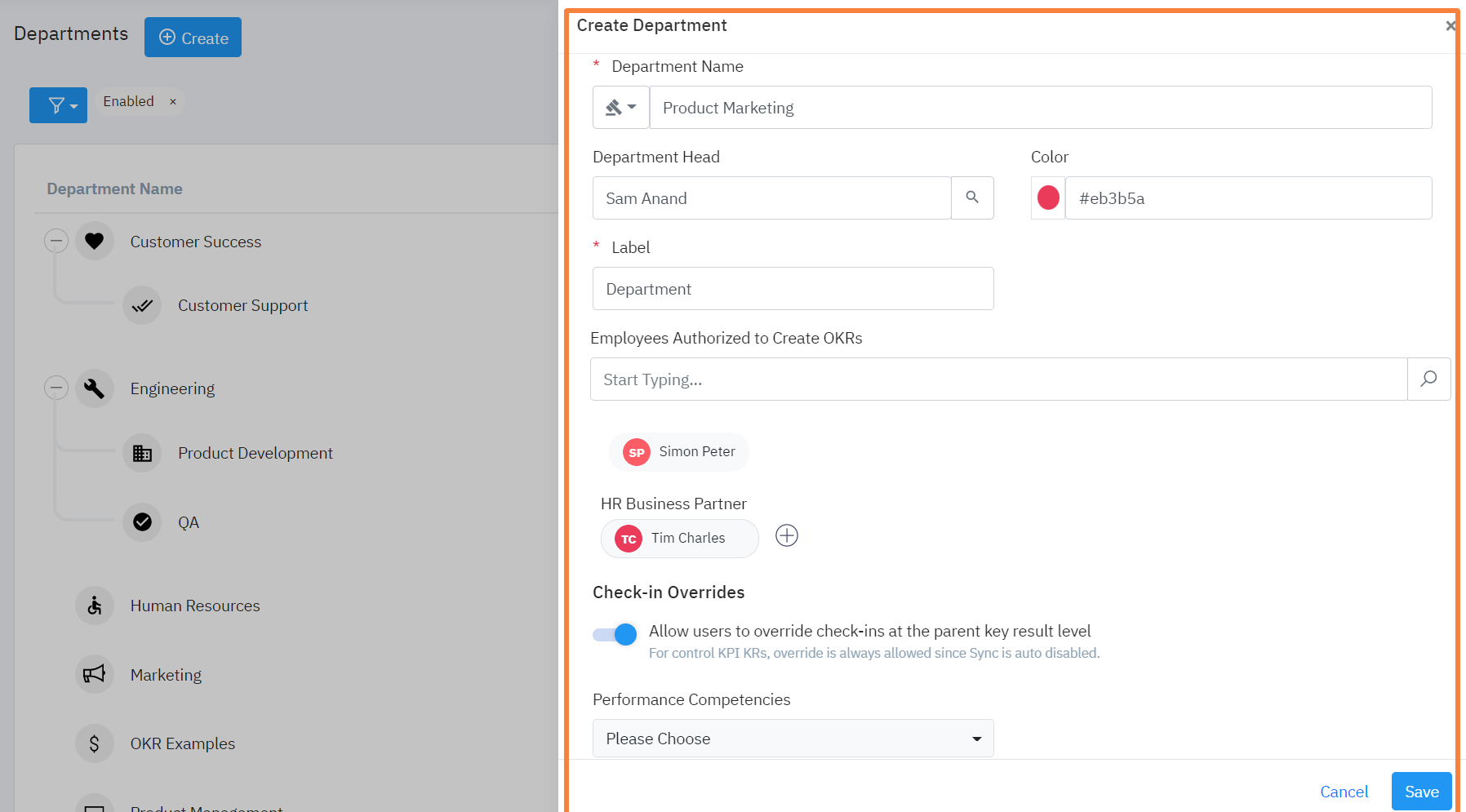Cancel creating the department
The image size is (1466, 812).
pos(1344,792)
